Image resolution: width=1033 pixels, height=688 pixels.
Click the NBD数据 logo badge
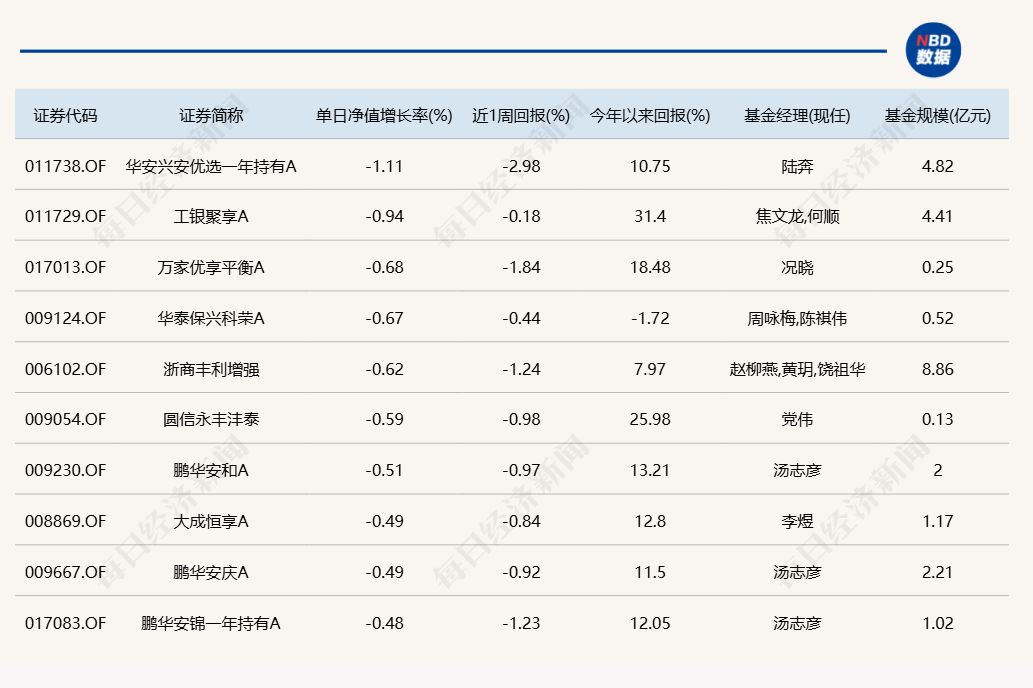coord(933,50)
